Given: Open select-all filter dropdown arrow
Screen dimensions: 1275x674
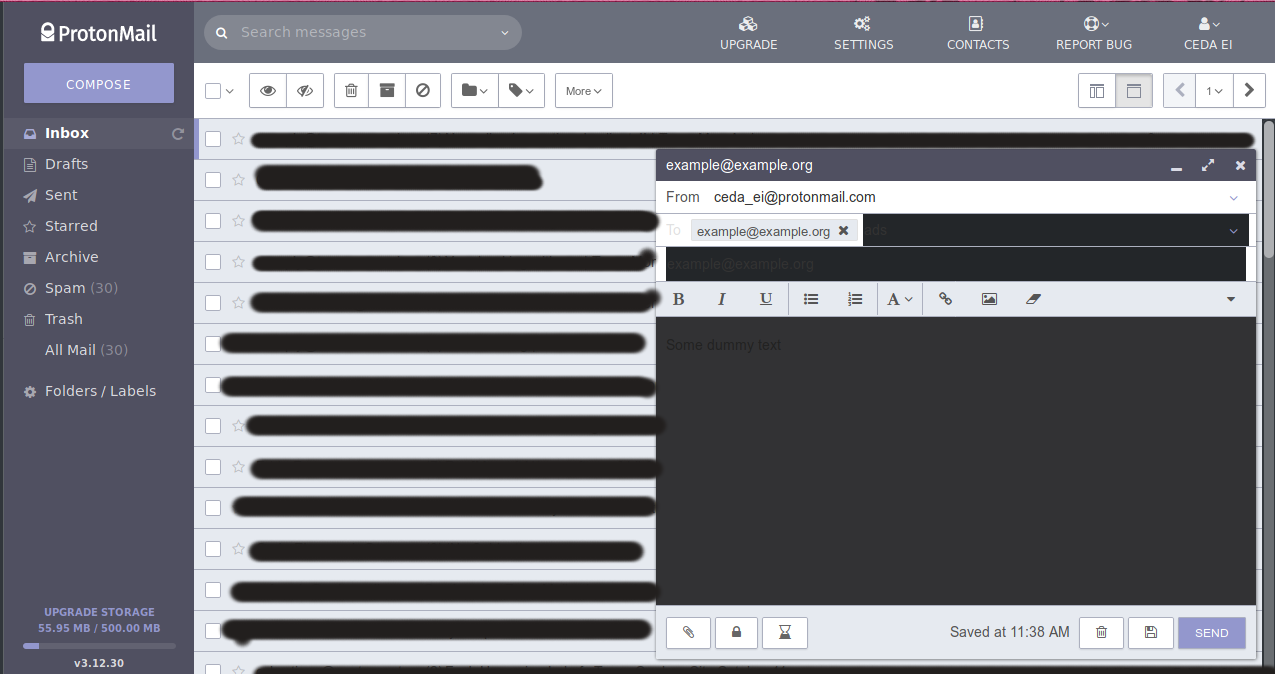Looking at the screenshot, I should (x=230, y=92).
